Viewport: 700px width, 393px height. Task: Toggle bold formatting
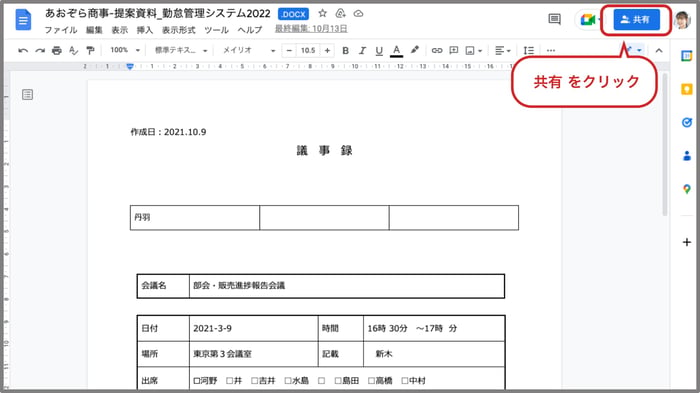345,50
